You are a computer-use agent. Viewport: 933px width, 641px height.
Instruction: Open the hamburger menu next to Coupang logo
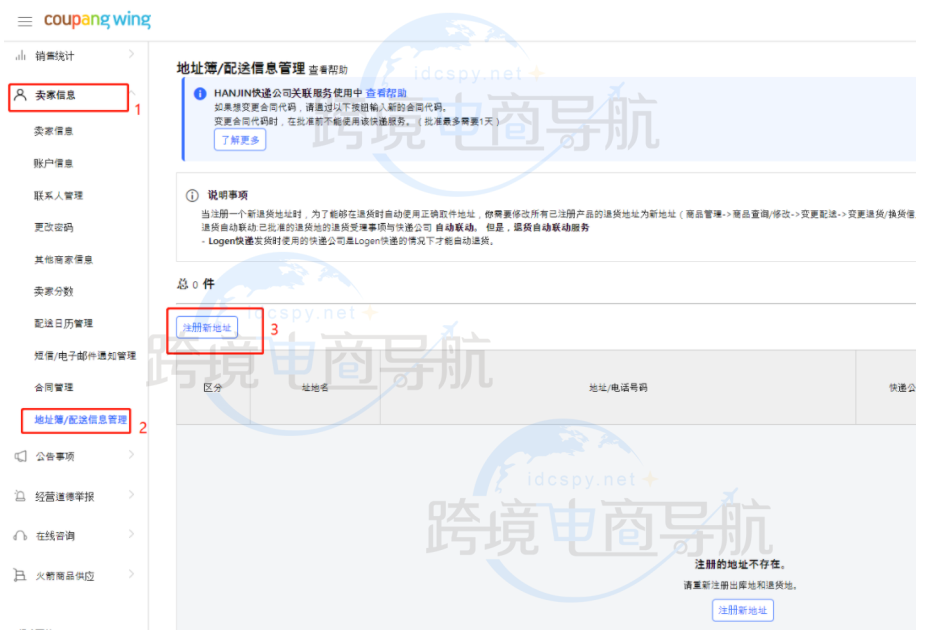[x=24, y=21]
